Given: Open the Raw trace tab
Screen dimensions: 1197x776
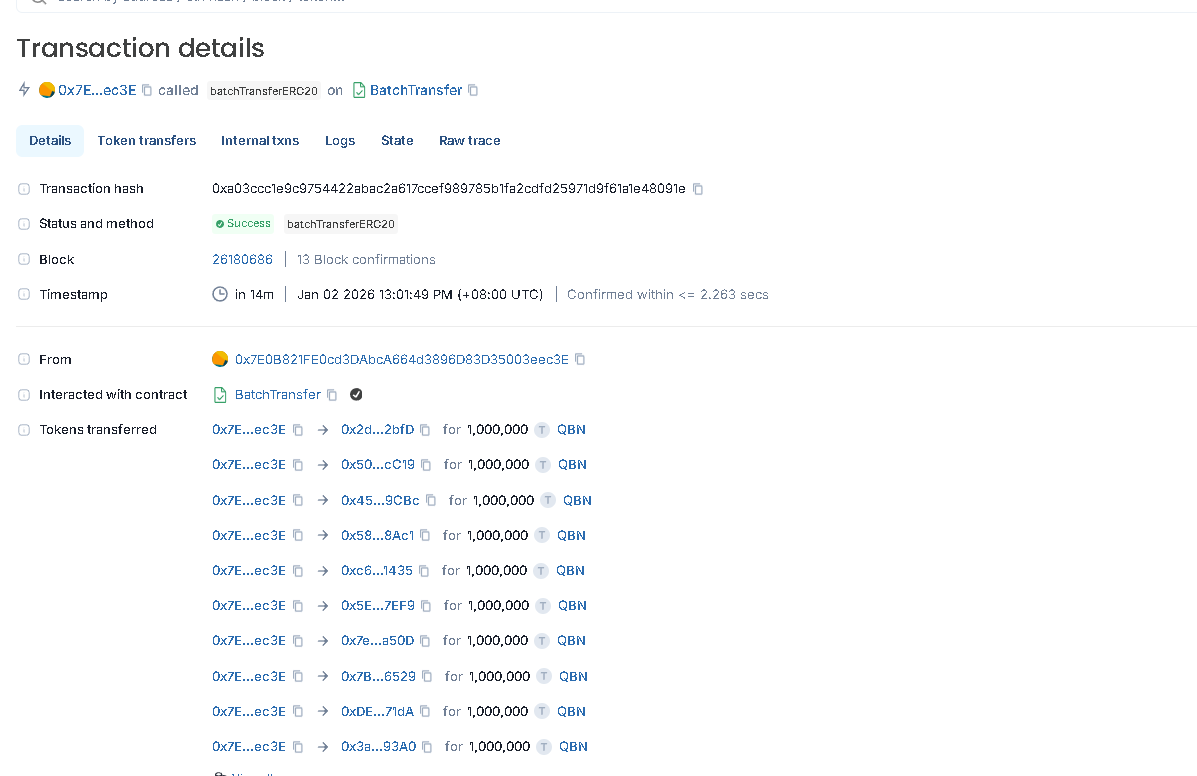Looking at the screenshot, I should 469,140.
